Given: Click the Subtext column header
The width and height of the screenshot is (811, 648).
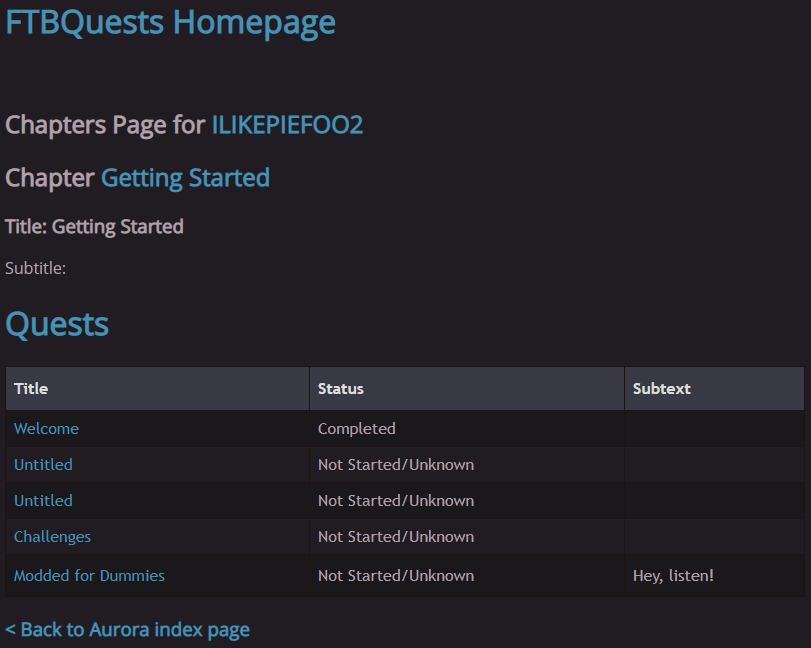Looking at the screenshot, I should [661, 388].
